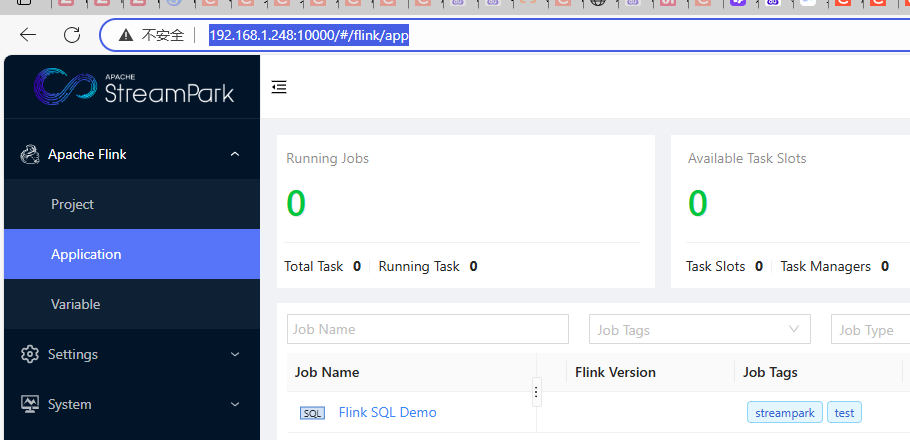
Task: Click the column resize handle dots
Action: pyautogui.click(x=536, y=392)
